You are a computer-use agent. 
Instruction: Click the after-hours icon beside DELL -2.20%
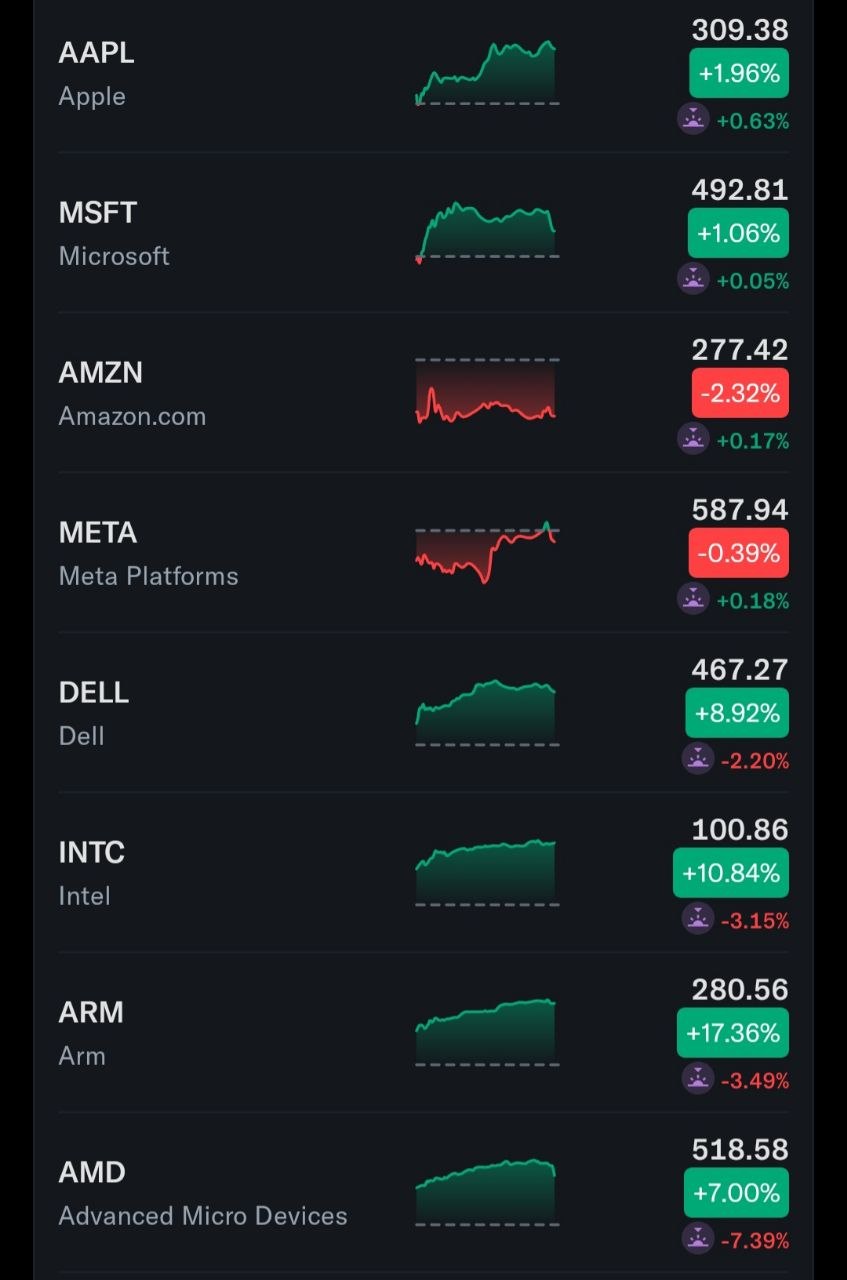click(x=698, y=759)
